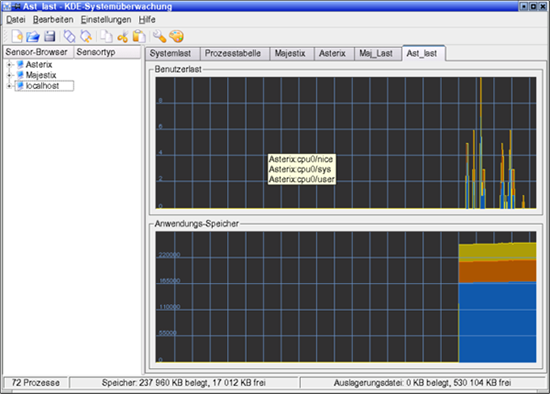The width and height of the screenshot is (550, 394).
Task: Expand the localhost tree node
Action: point(9,86)
